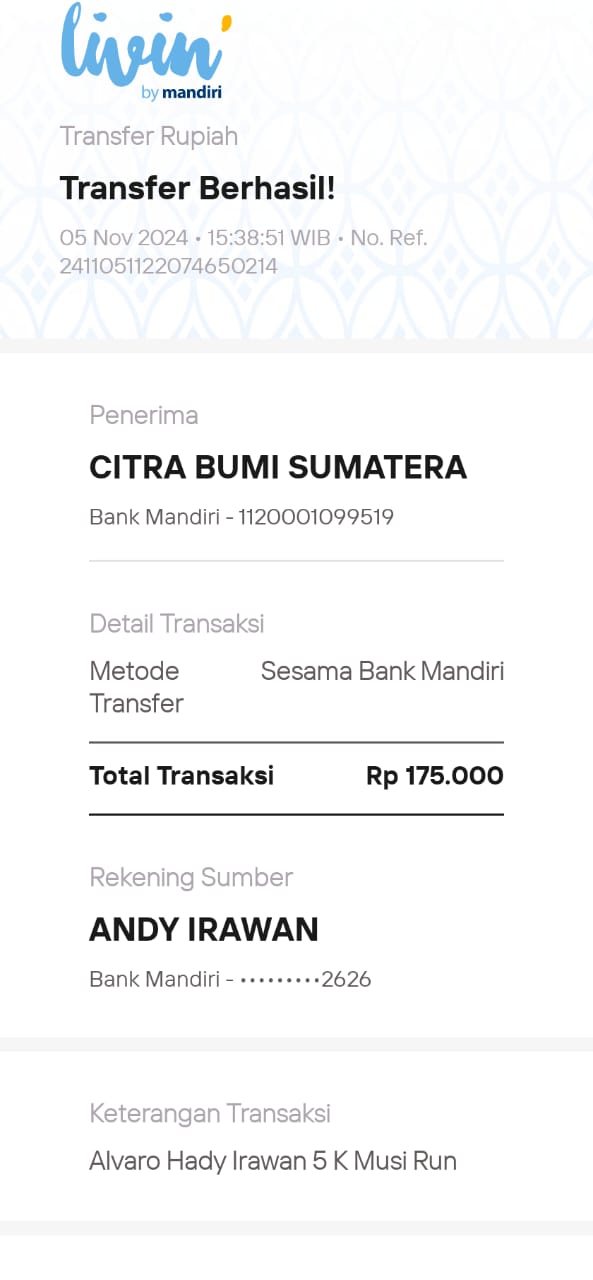
Task: Select recipient name CITRA BUMI SUMATERA
Action: 278,467
